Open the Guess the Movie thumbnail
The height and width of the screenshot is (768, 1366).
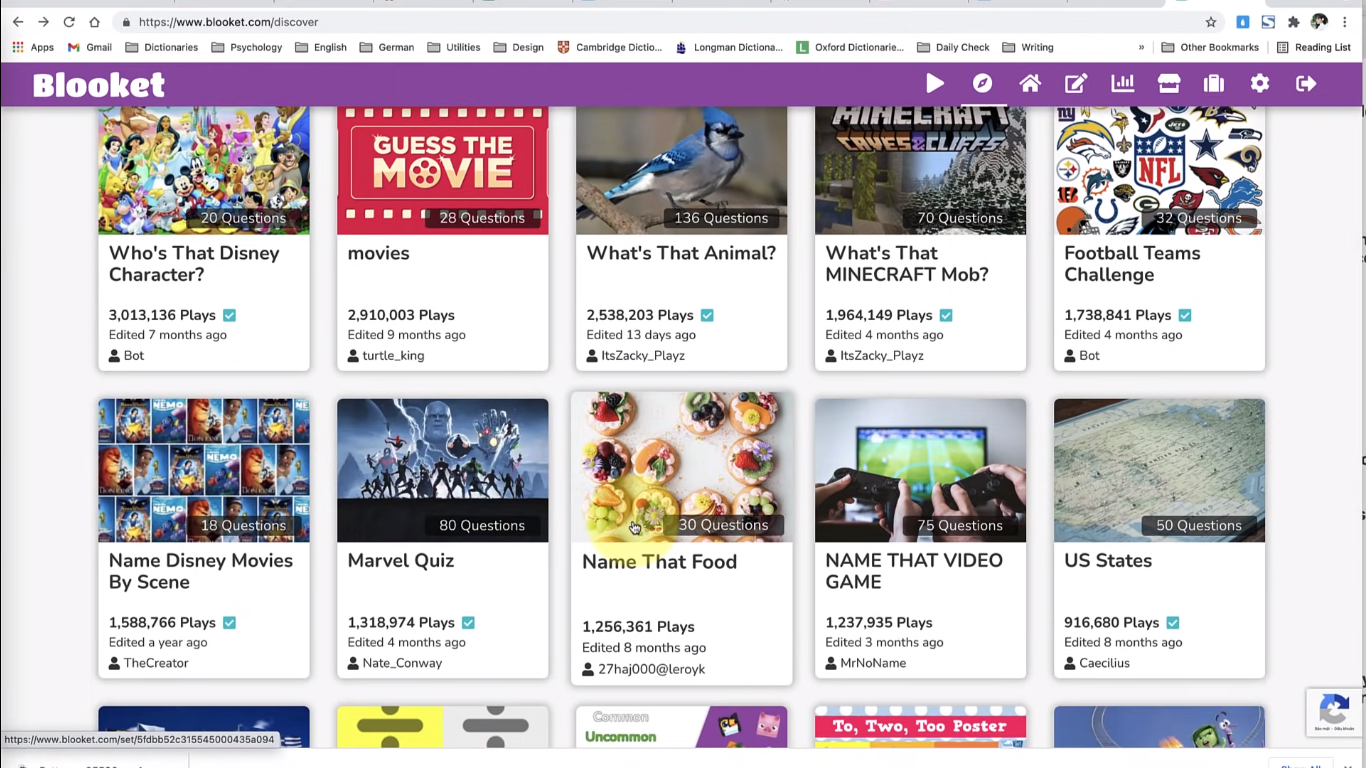(x=443, y=170)
